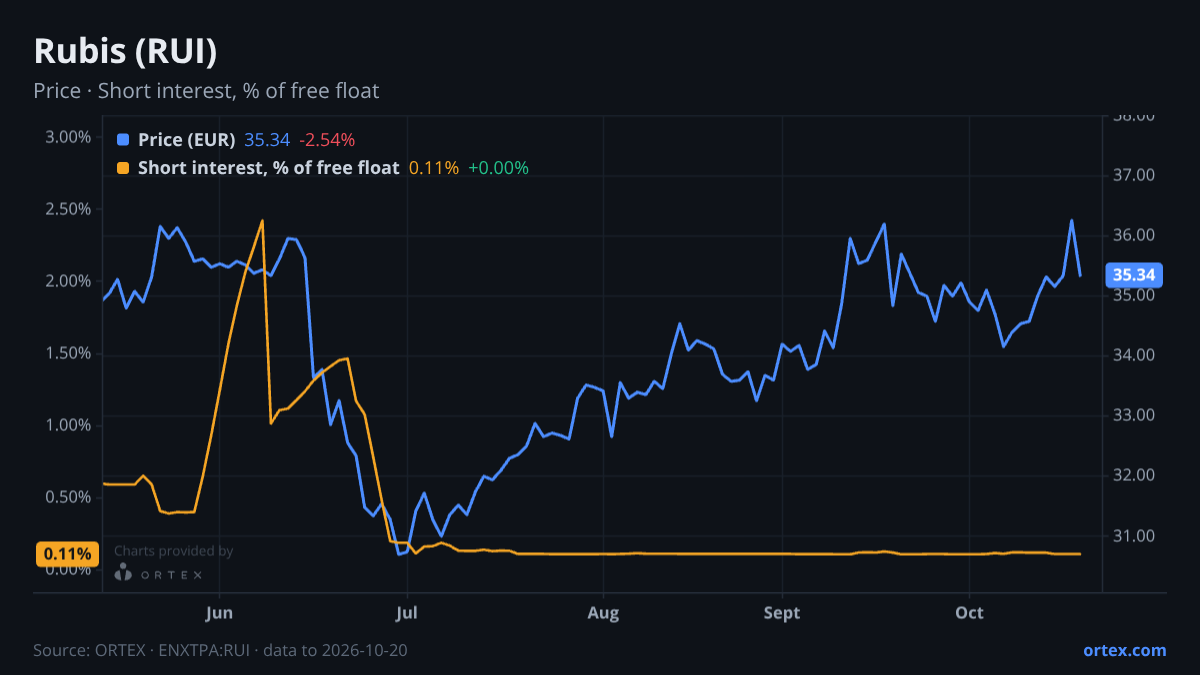Screen dimensions: 1200x675
Task: Click the ORTEX logo icon
Action: (123, 572)
